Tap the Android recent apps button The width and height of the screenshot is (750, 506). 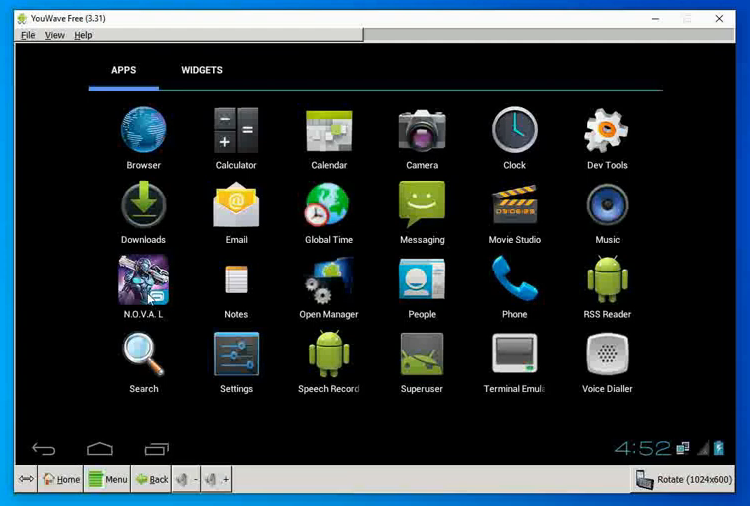[157, 449]
